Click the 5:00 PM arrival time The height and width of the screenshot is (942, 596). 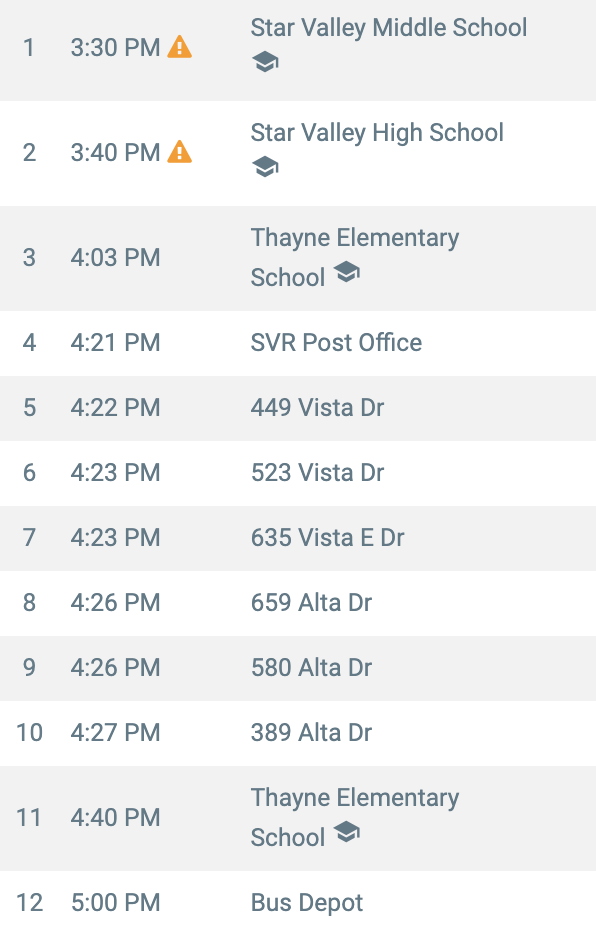point(115,903)
